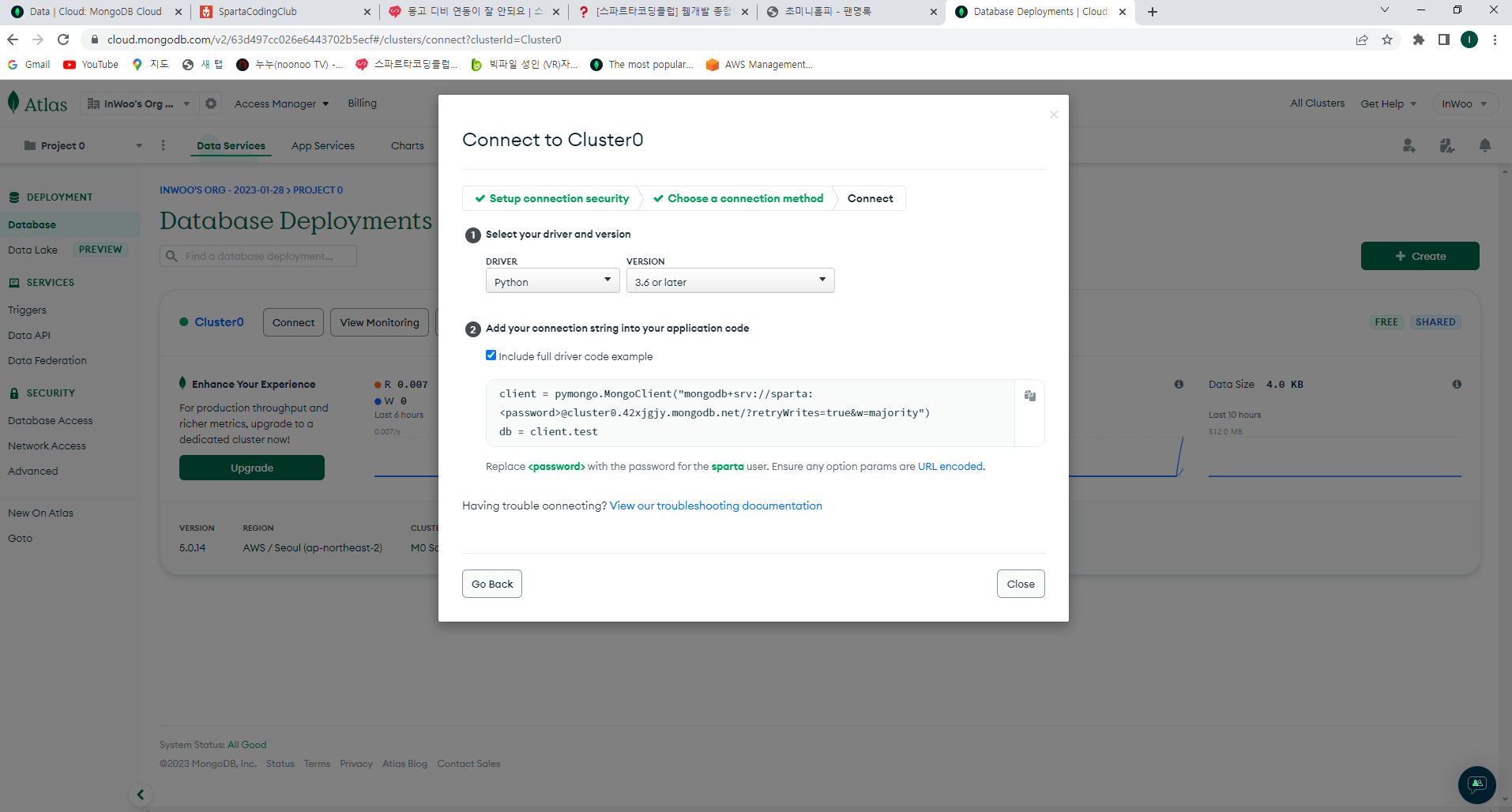Screen dimensions: 1512x812
Task: Click the green Create button
Action: (1420, 256)
